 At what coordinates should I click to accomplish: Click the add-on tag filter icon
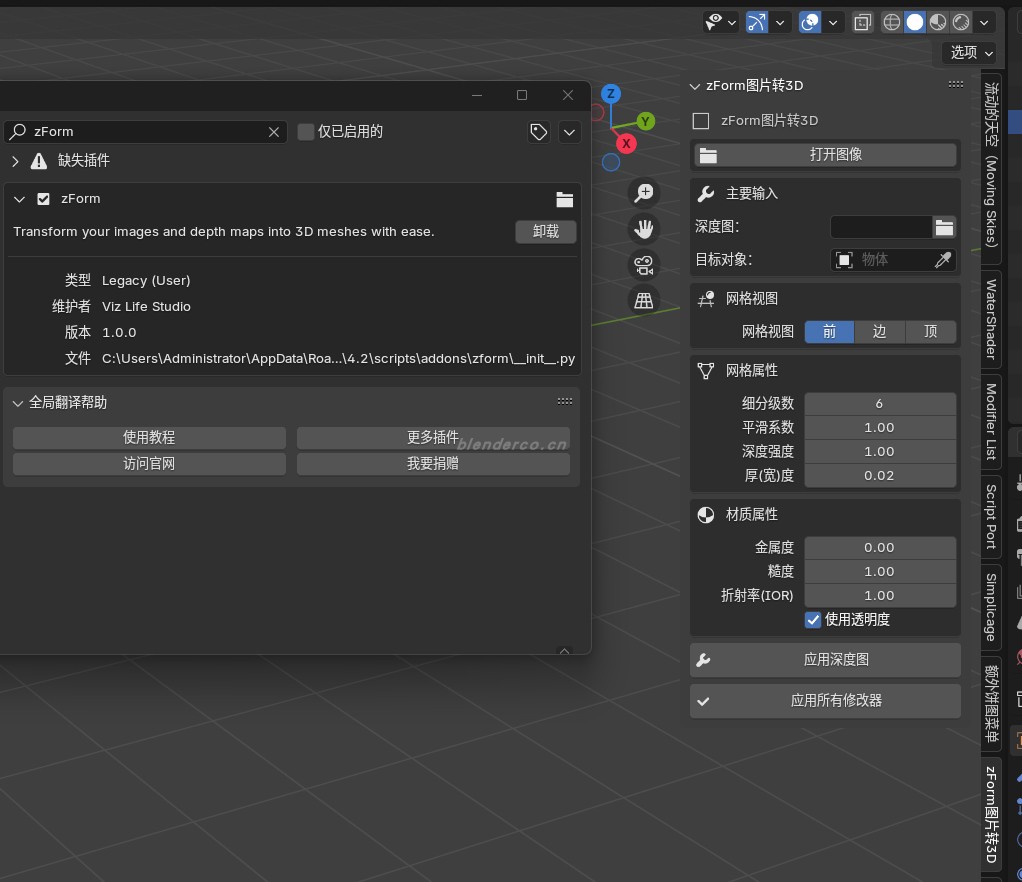[538, 132]
